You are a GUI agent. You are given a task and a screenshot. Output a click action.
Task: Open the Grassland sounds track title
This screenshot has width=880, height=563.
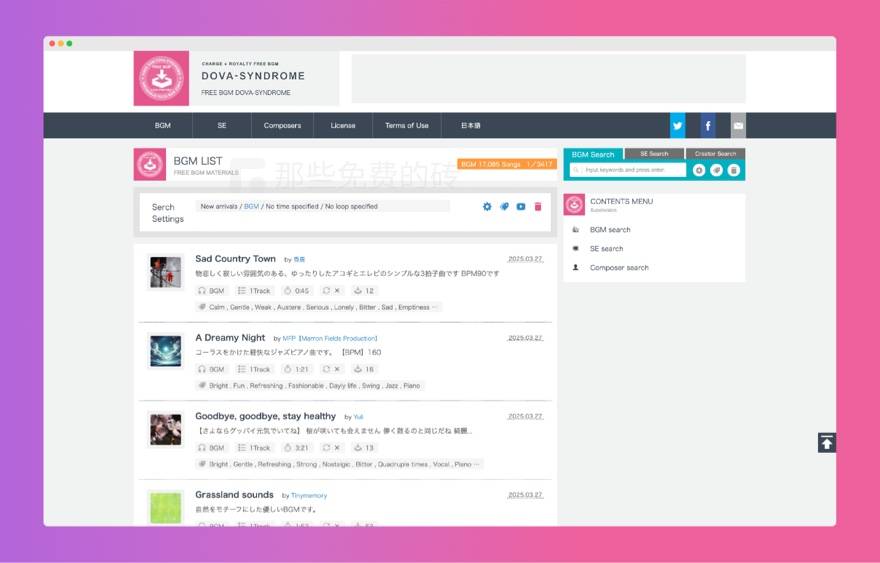pyautogui.click(x=234, y=495)
